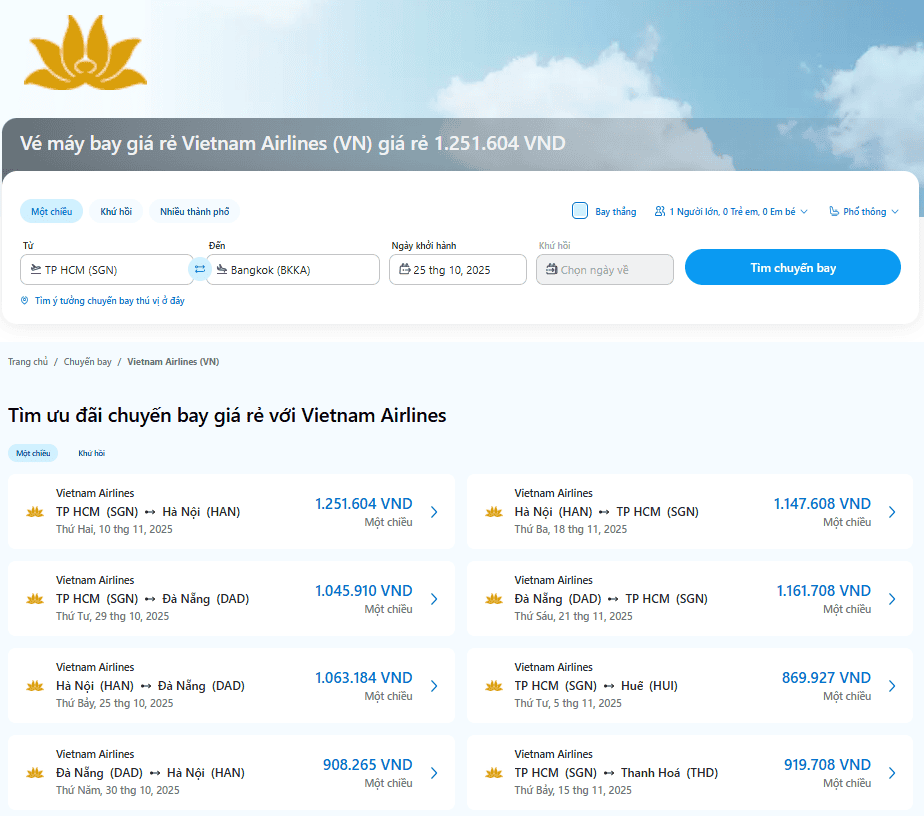Click the departure calendar icon

(x=405, y=269)
